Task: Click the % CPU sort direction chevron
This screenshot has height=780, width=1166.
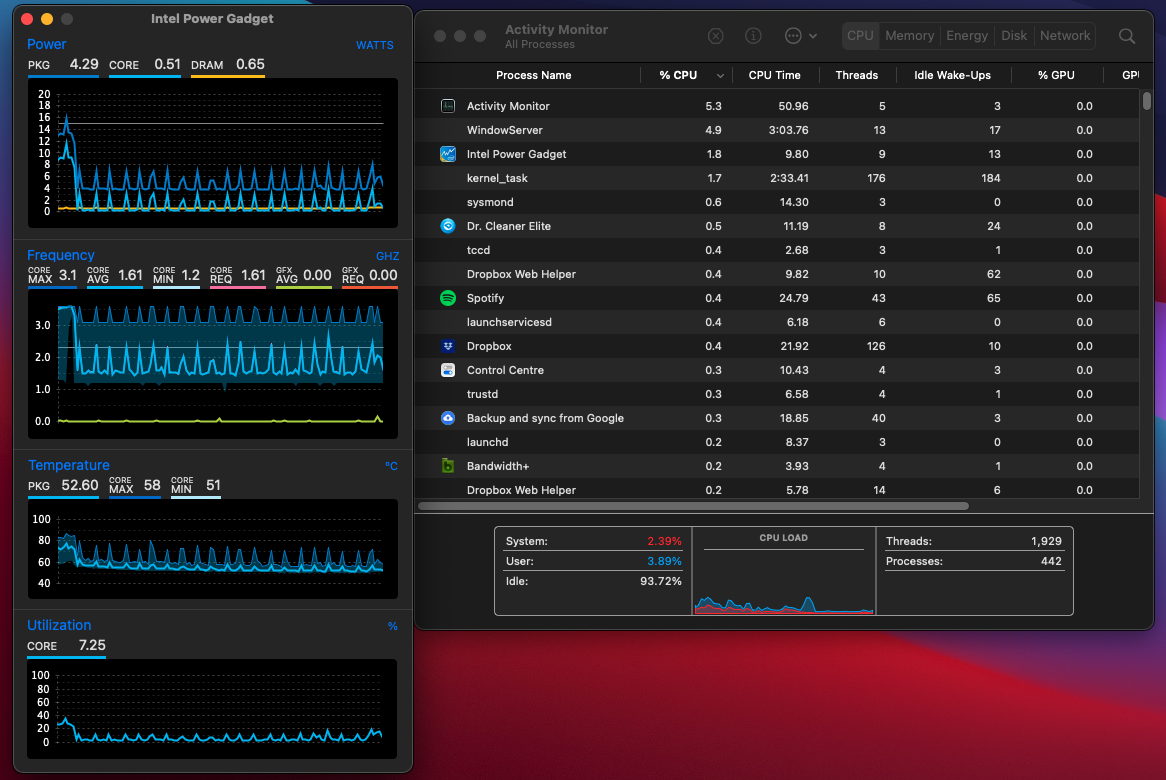Action: click(719, 75)
